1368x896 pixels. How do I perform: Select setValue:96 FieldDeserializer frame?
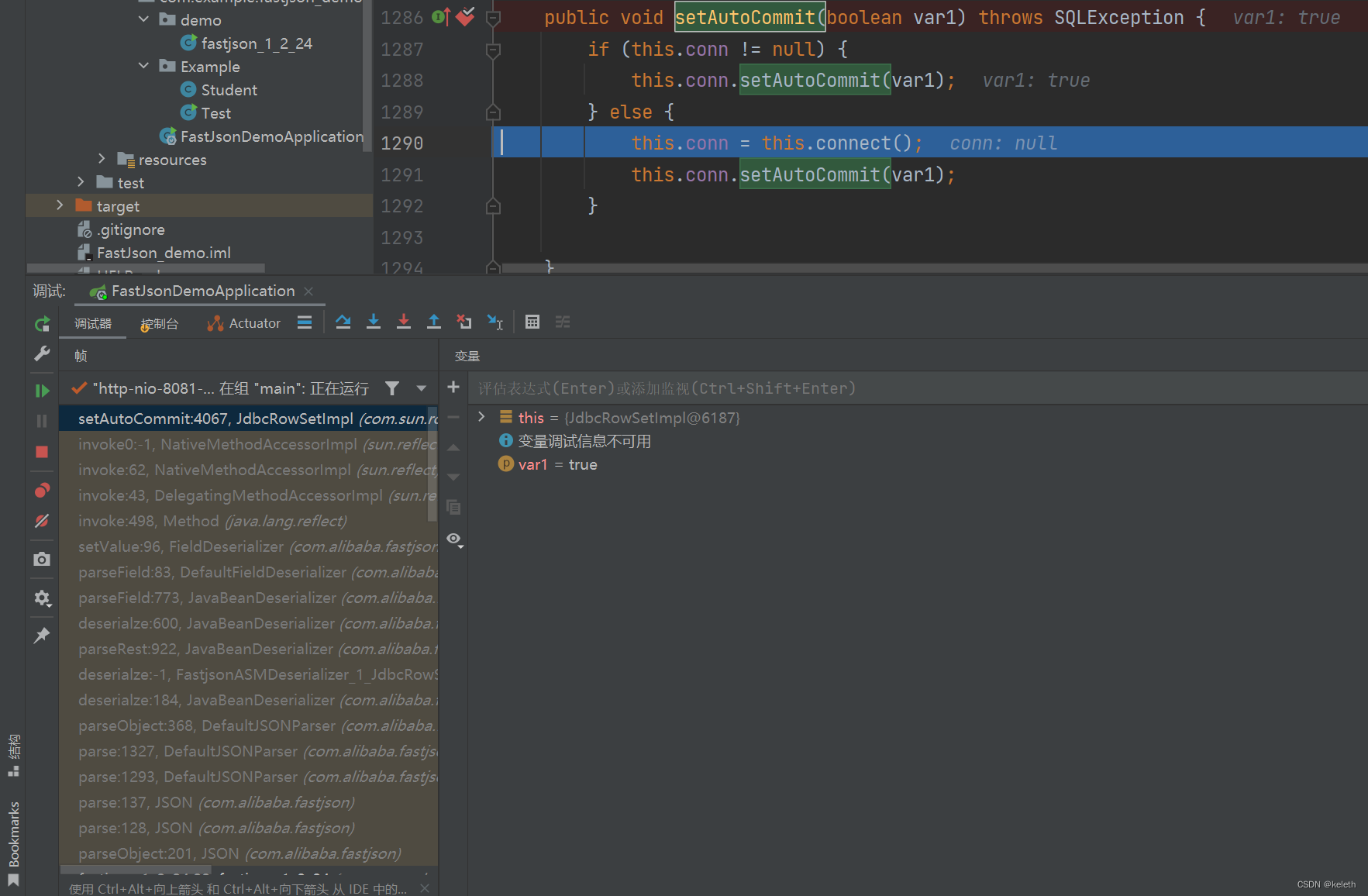tap(248, 546)
